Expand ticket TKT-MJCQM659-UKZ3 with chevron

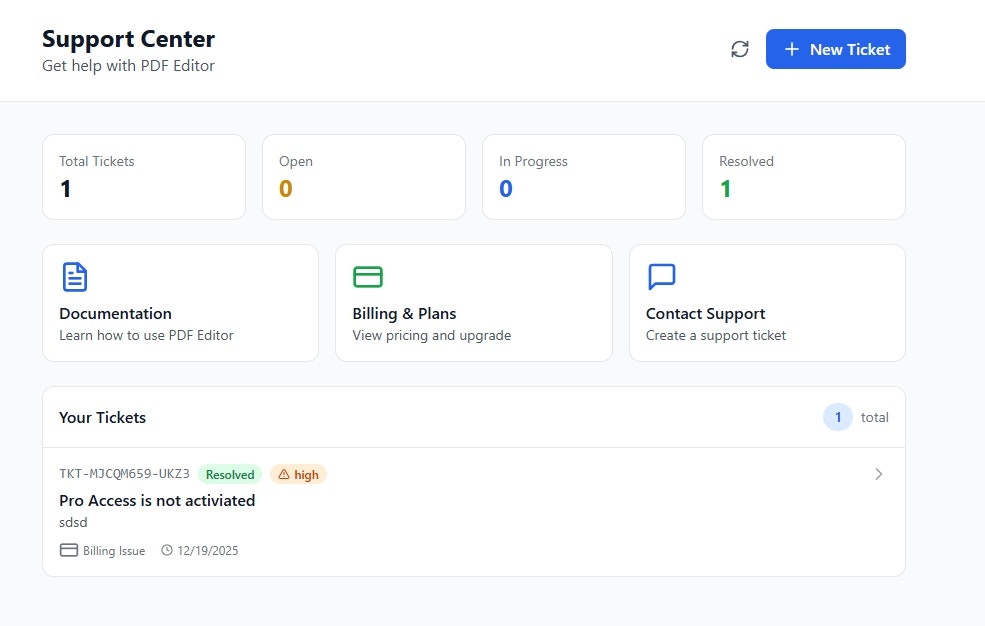click(879, 474)
